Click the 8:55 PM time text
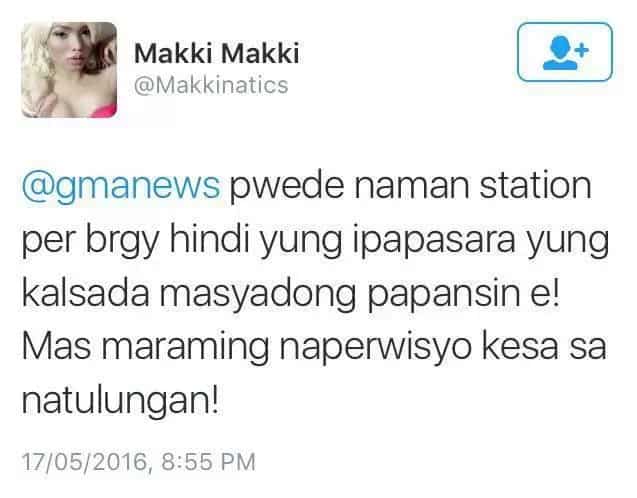637x498 pixels. pyautogui.click(x=209, y=462)
